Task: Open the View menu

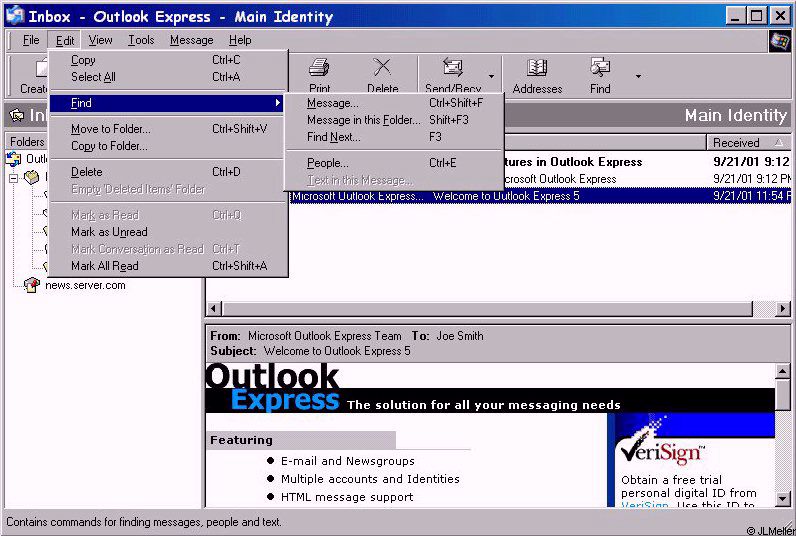Action: [101, 40]
